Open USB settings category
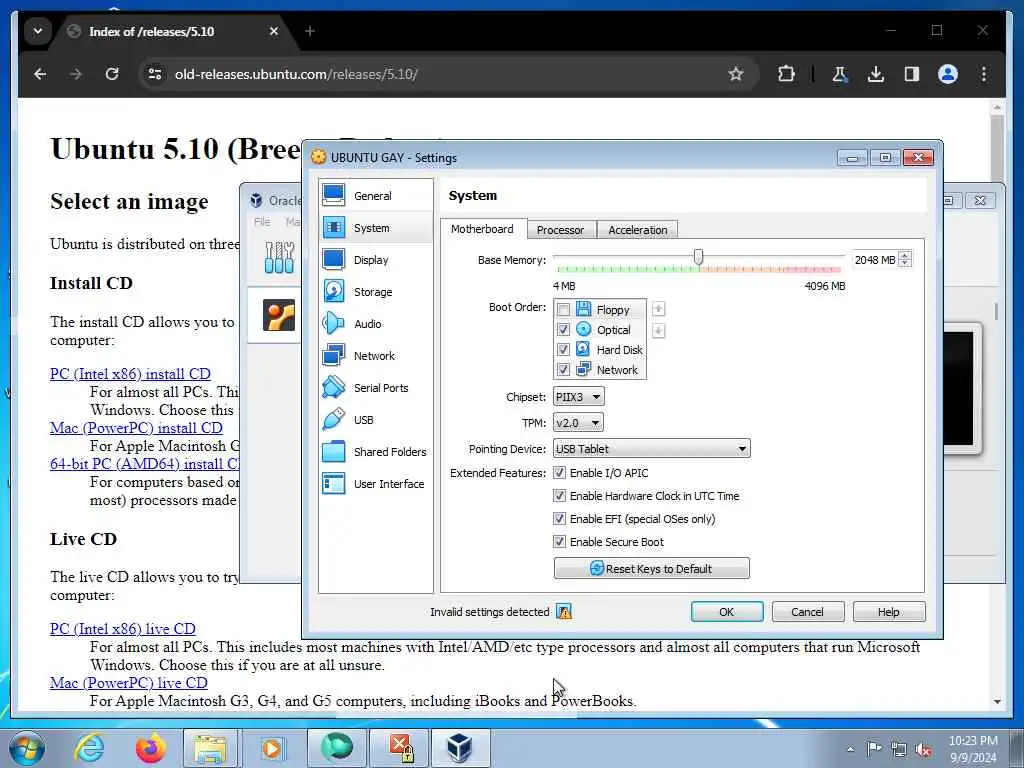The image size is (1024, 768). [x=376, y=419]
